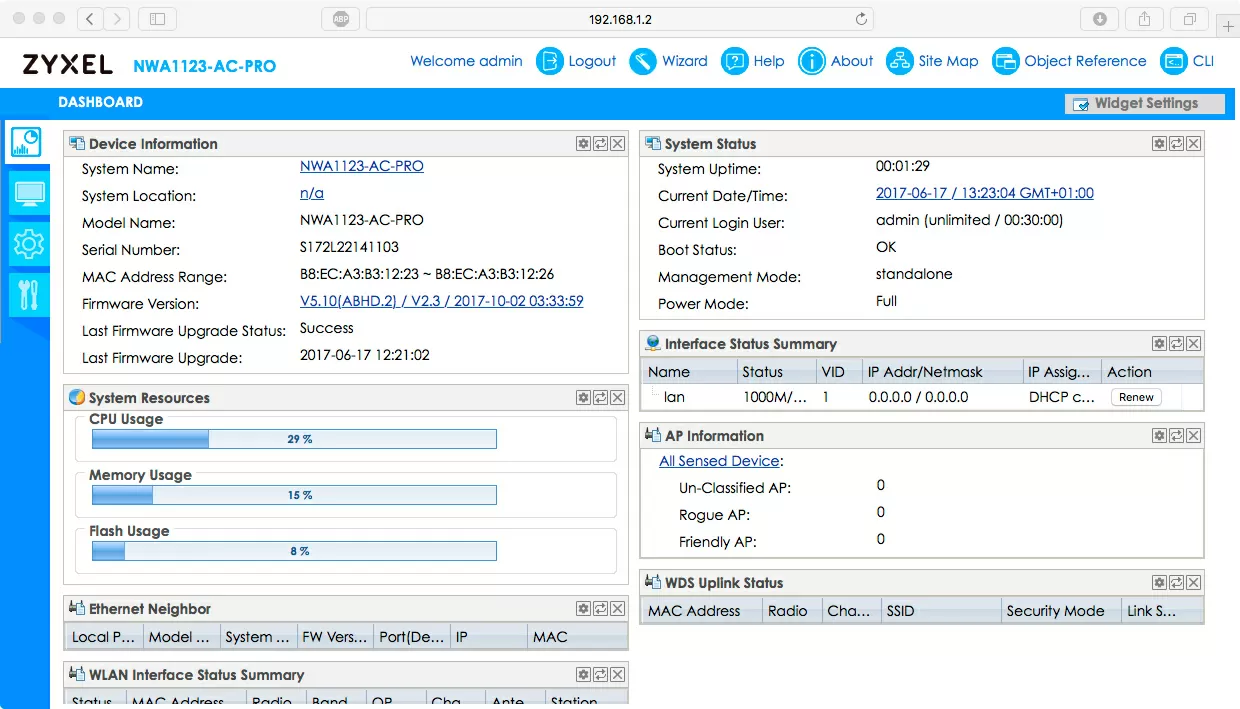Open AP Information widget settings gear
The image size is (1240, 709).
coord(1159,436)
